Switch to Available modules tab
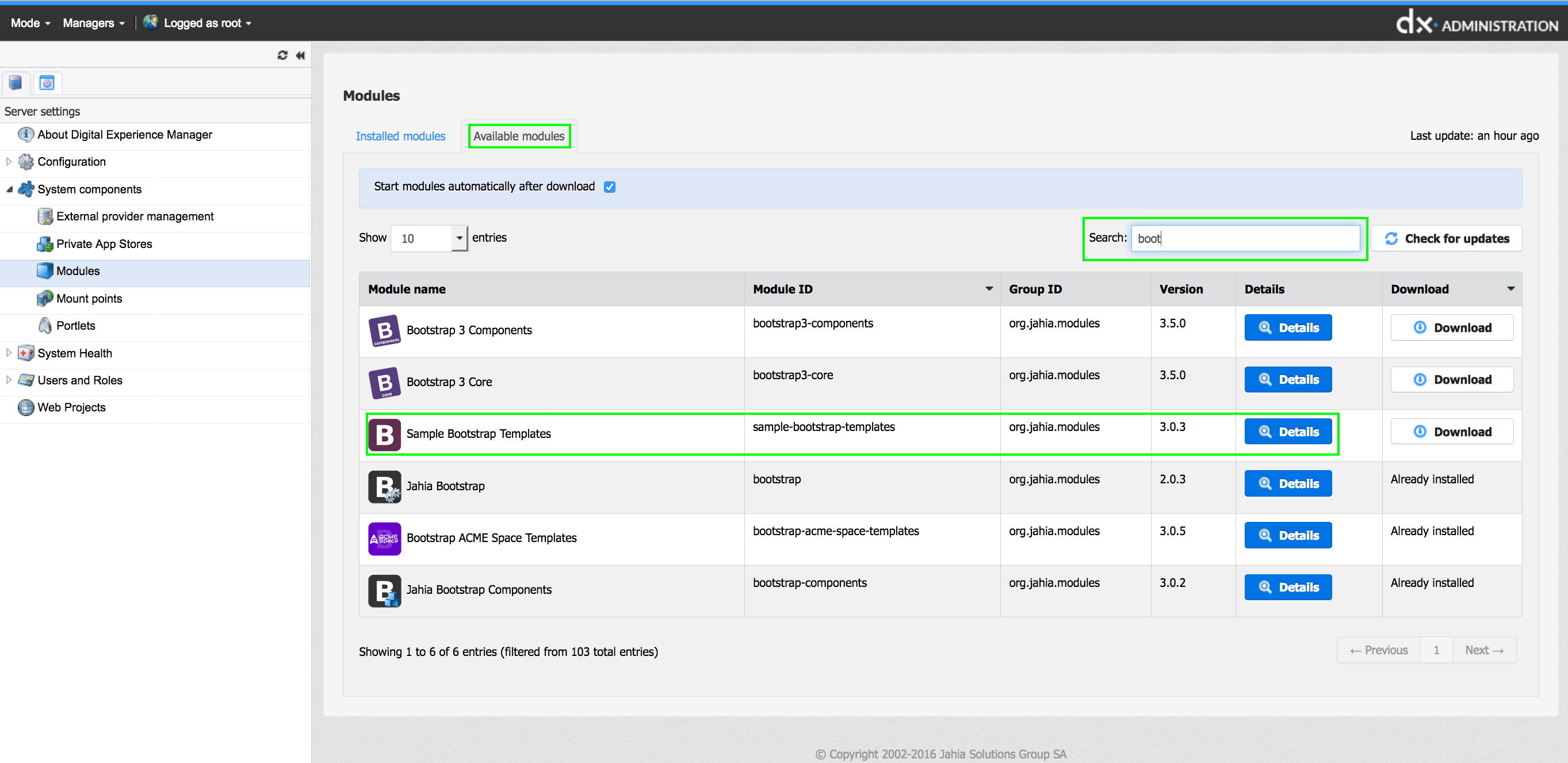This screenshot has width=1568, height=763. pos(519,136)
